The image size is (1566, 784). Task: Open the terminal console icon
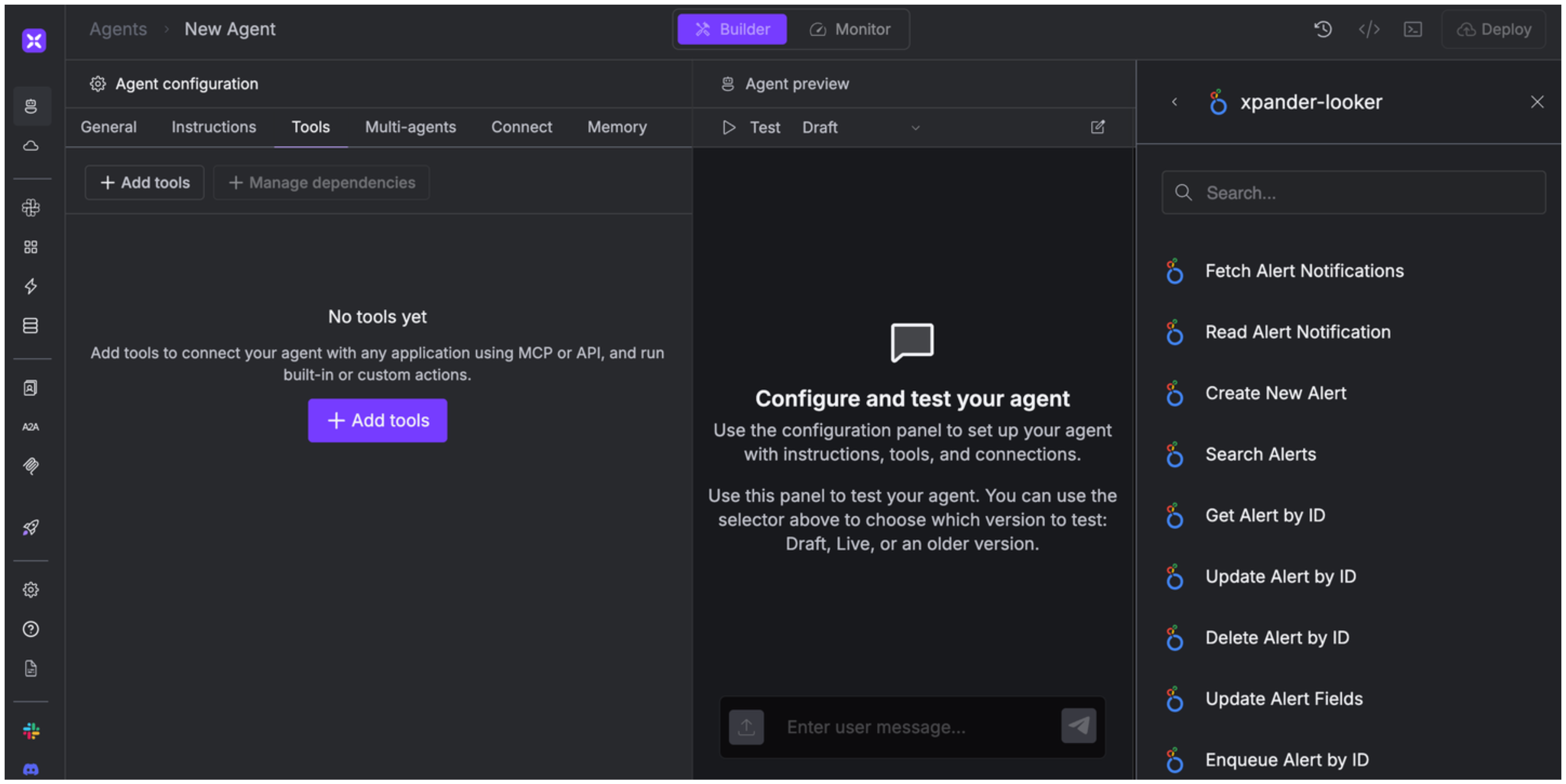click(x=1412, y=29)
